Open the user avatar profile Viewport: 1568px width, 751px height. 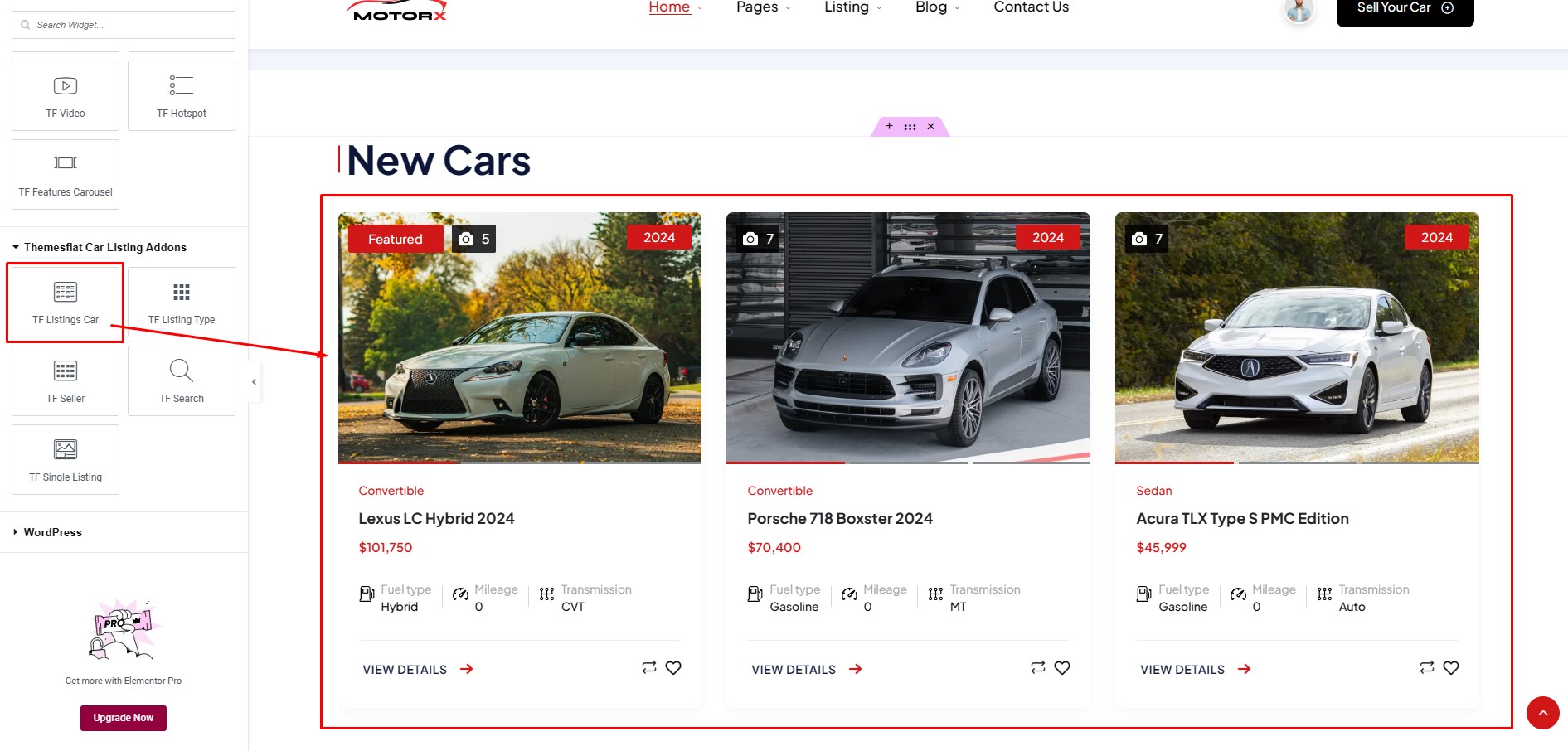(x=1299, y=10)
